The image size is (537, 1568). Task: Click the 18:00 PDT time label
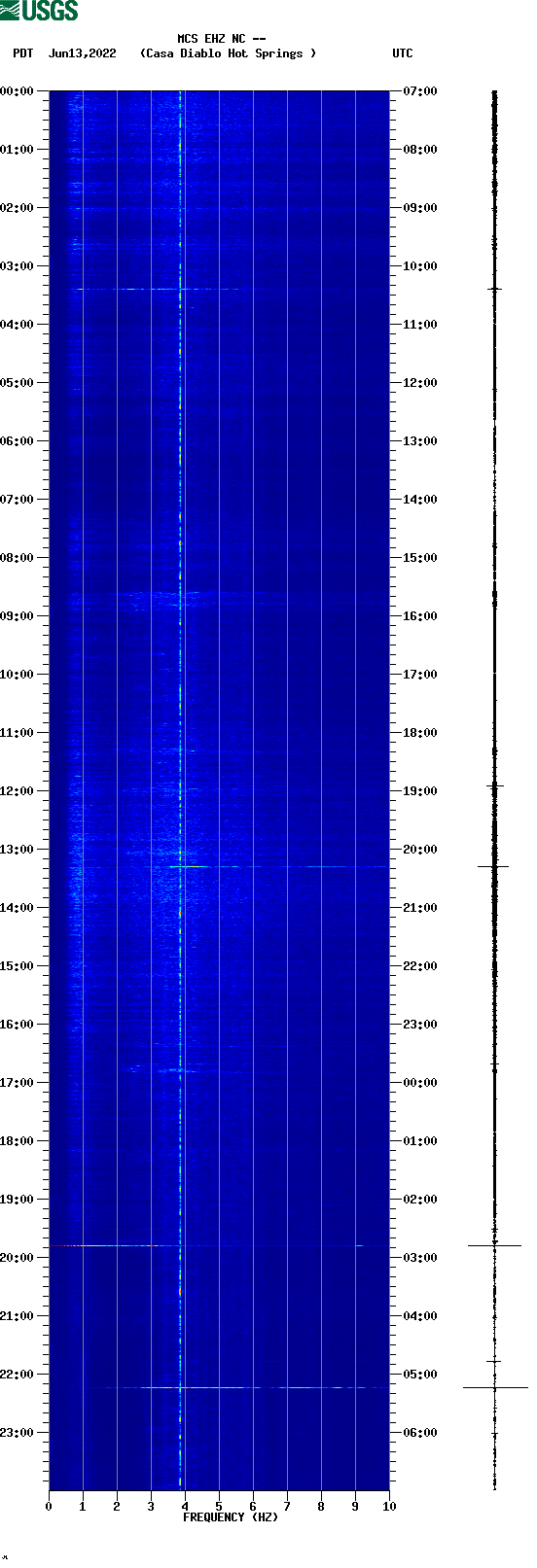[18, 1141]
